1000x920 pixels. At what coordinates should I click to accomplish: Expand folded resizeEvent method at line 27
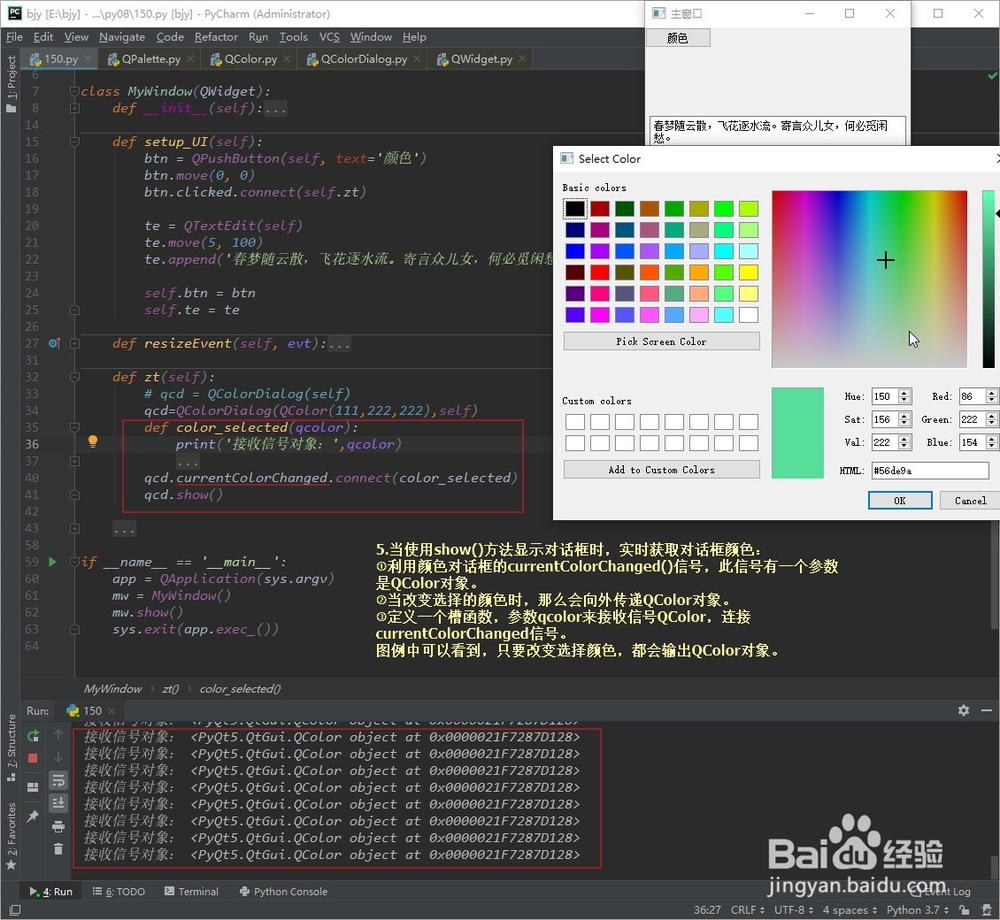[x=75, y=344]
